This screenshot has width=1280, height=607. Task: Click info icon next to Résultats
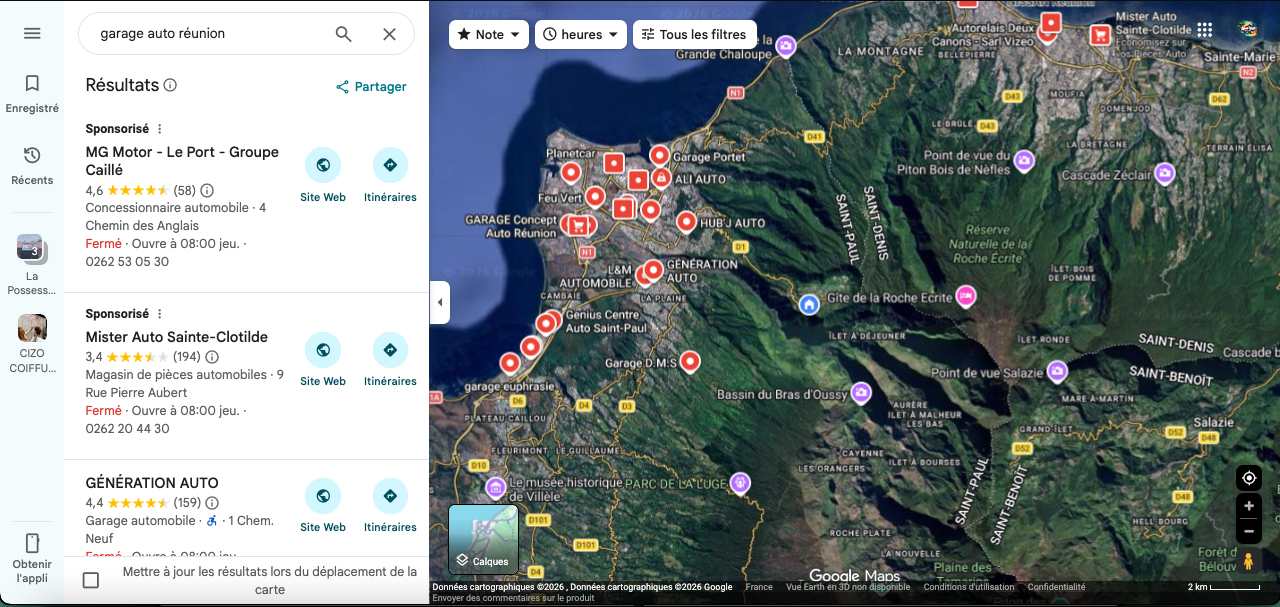170,85
